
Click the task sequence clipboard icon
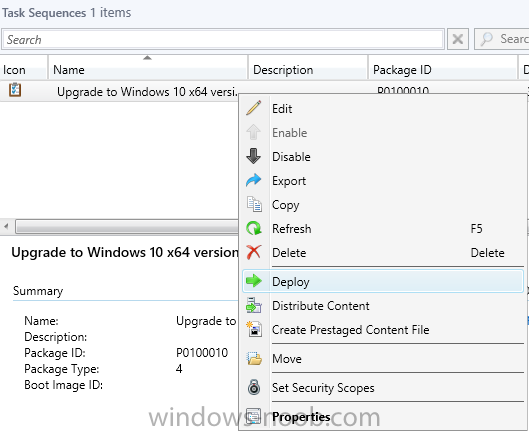click(x=15, y=90)
